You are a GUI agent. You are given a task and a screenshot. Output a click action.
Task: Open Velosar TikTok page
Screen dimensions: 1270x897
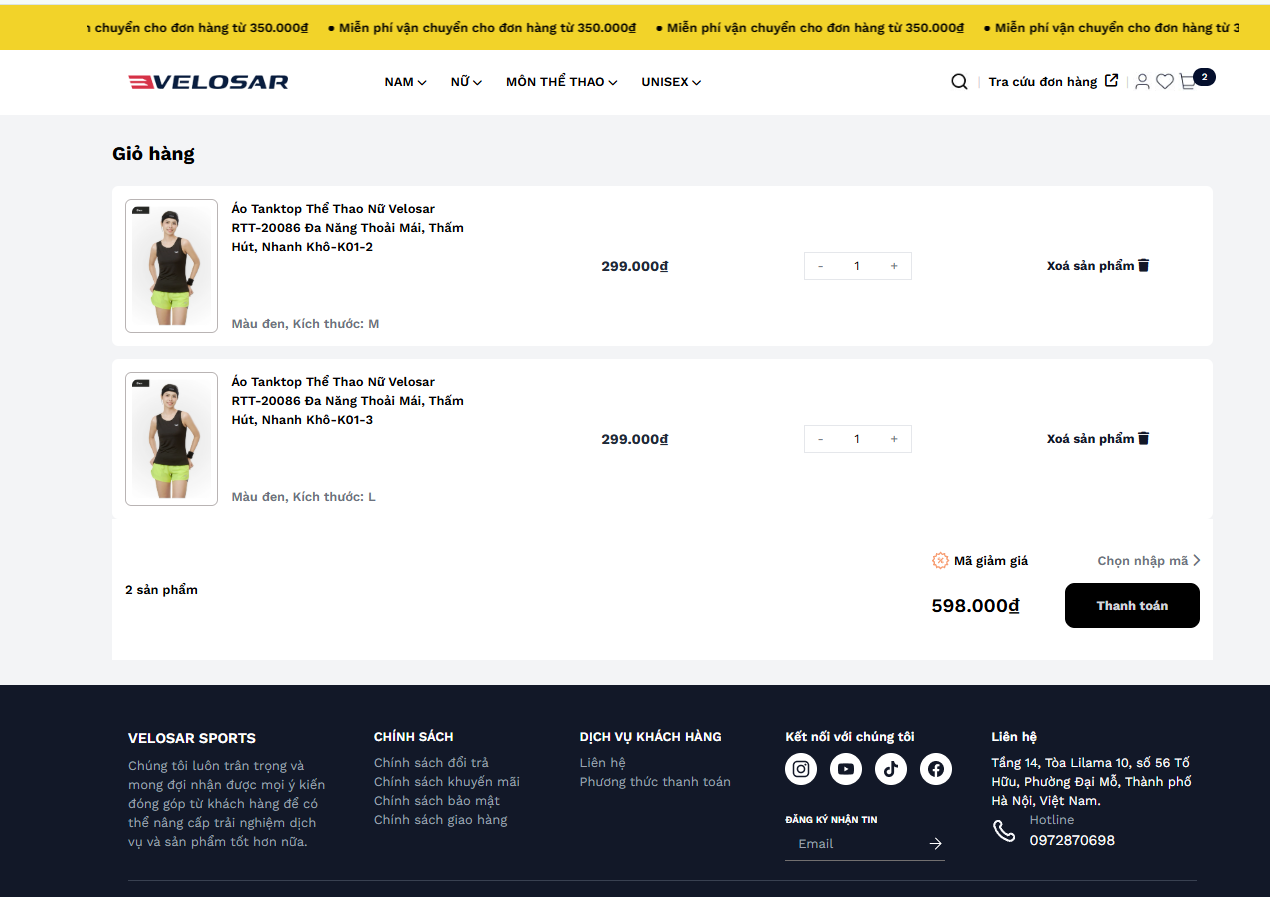891,769
